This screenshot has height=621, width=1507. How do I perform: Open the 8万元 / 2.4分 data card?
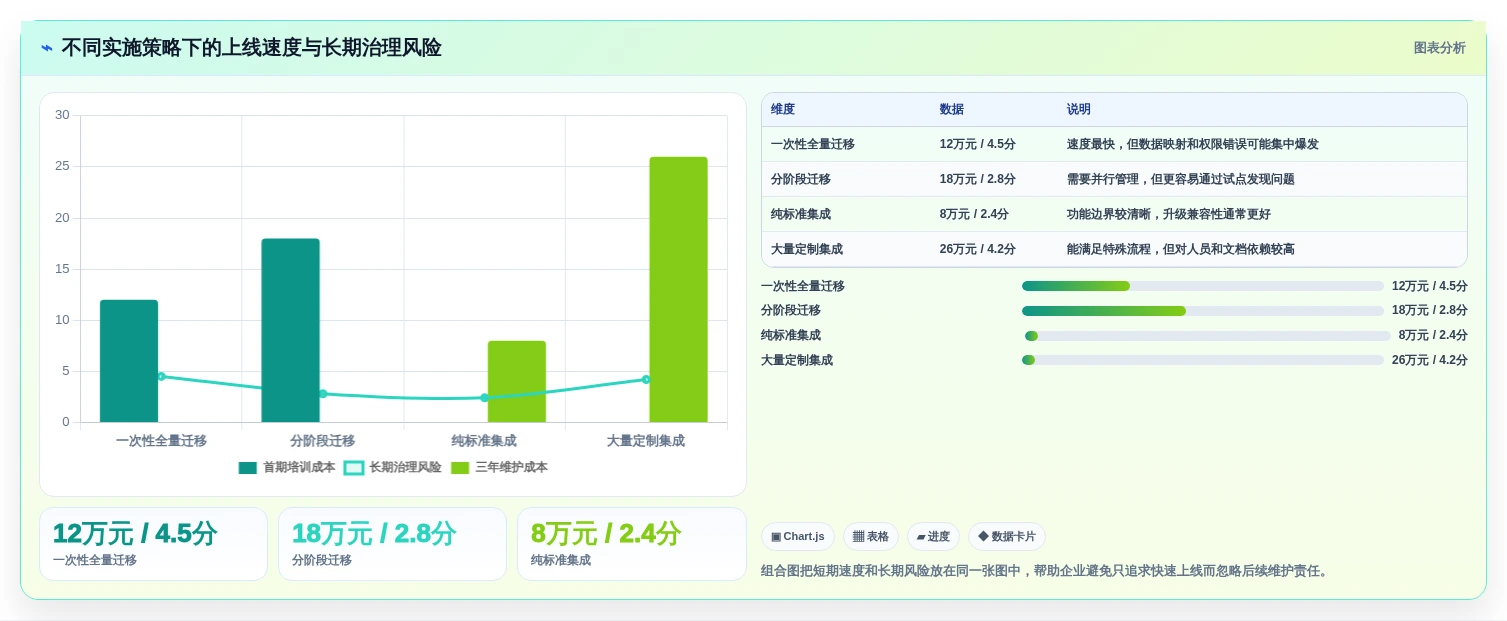pyautogui.click(x=631, y=544)
